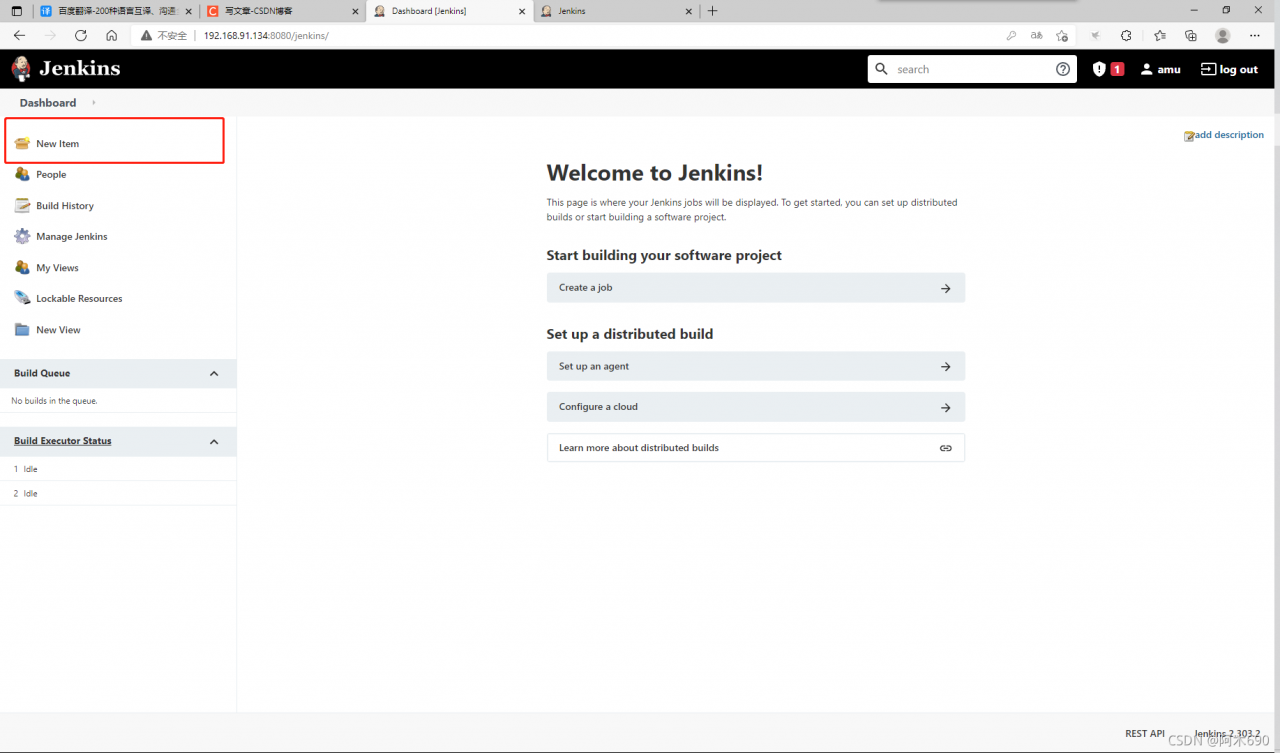Click the Jenkins title text in header
Viewport: 1280px width, 753px height.
click(80, 69)
